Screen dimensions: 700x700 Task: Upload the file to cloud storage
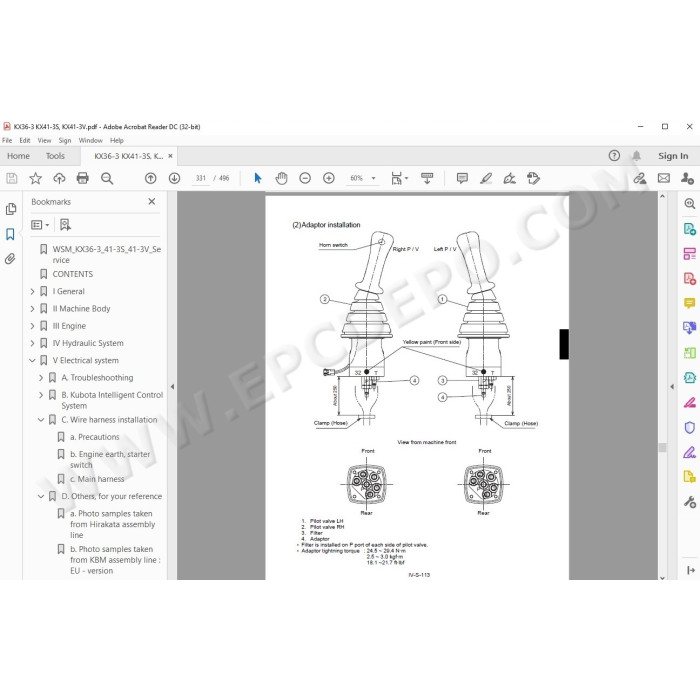coord(59,179)
